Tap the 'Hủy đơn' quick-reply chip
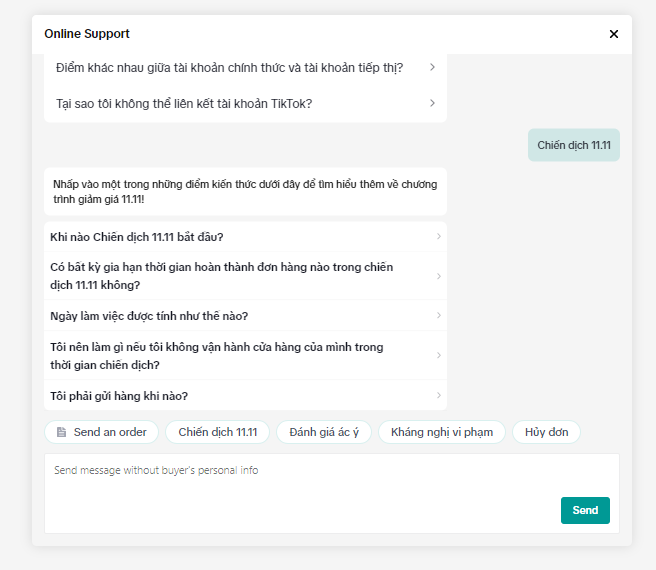Screen dimensions: 656x570 pos(546,432)
